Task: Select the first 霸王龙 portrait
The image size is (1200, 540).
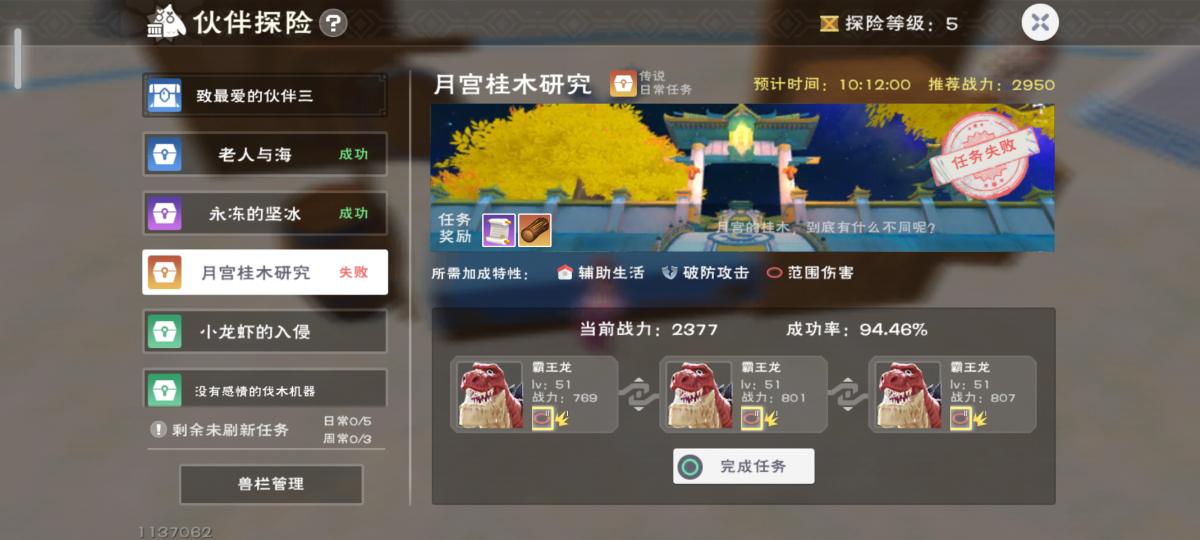Action: coord(490,395)
